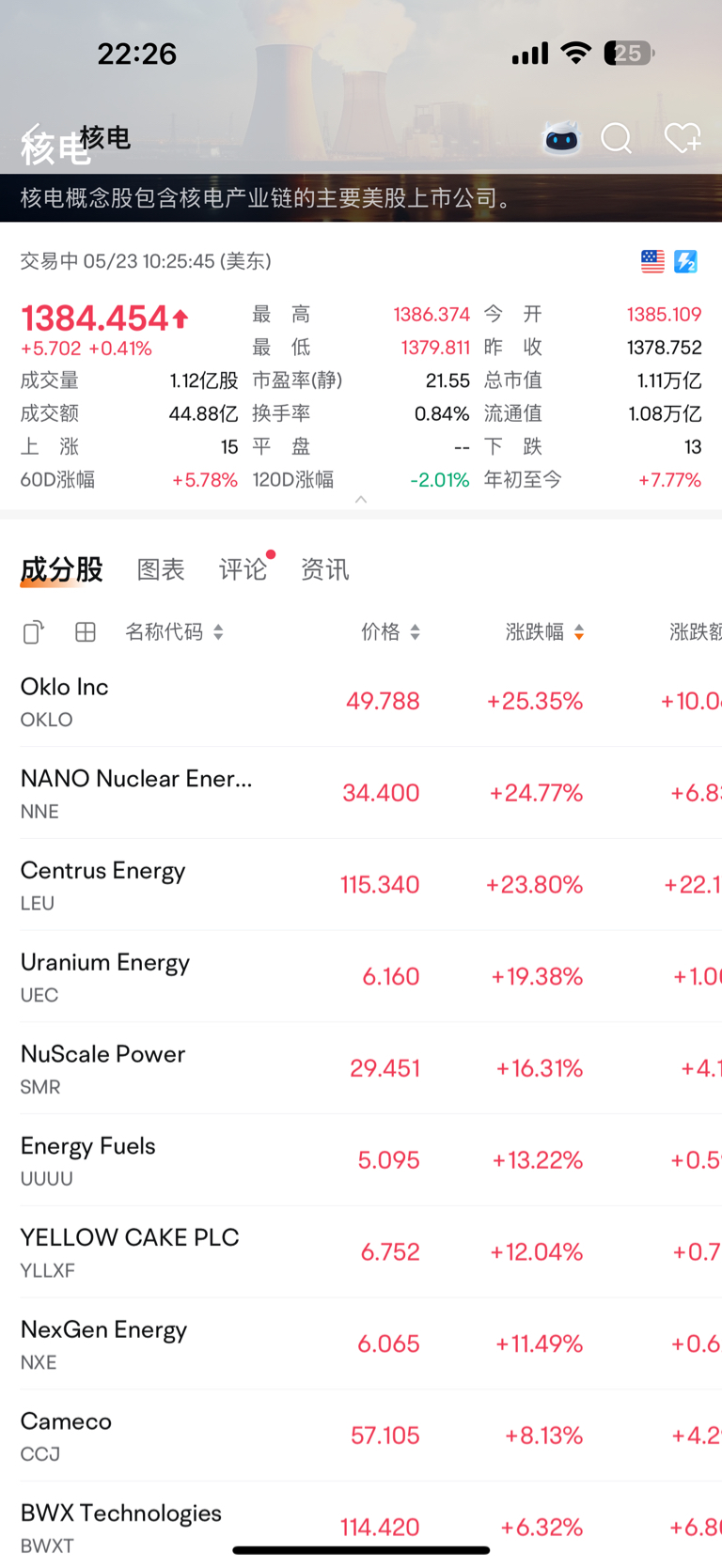This screenshot has width=722, height=1568.
Task: Sort list by 价格 column
Action: coord(391,632)
